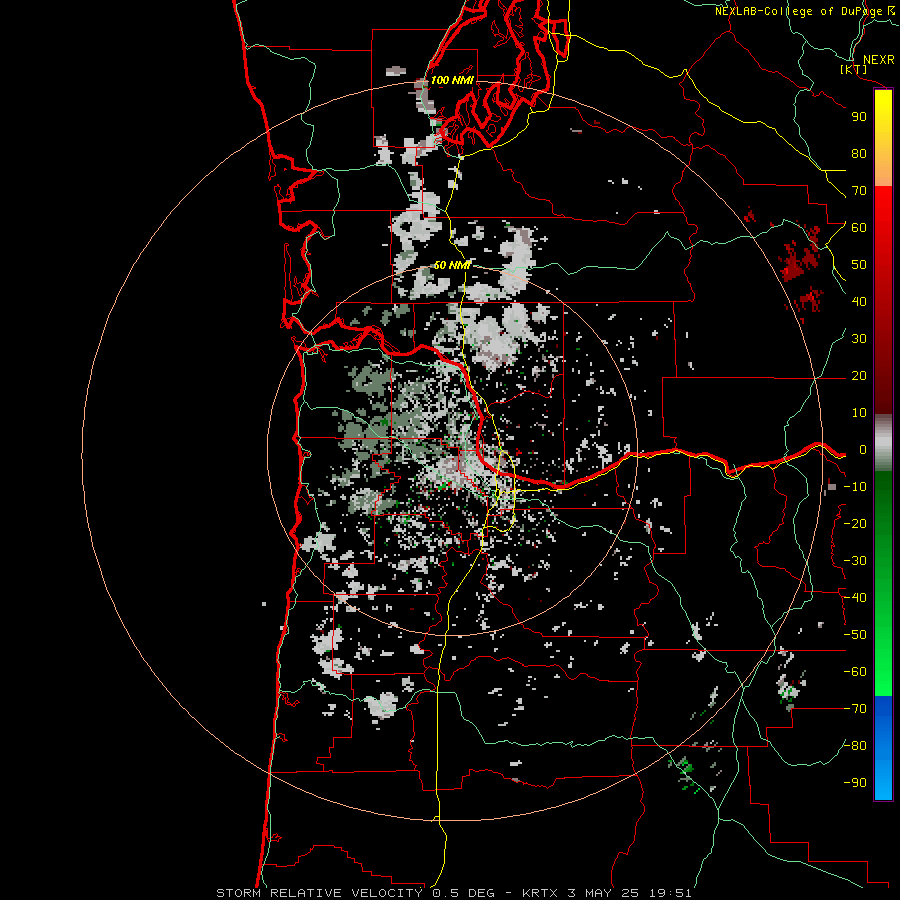The width and height of the screenshot is (900, 900).
Task: Select the -90 tick label on colorbar
Action: [855, 783]
